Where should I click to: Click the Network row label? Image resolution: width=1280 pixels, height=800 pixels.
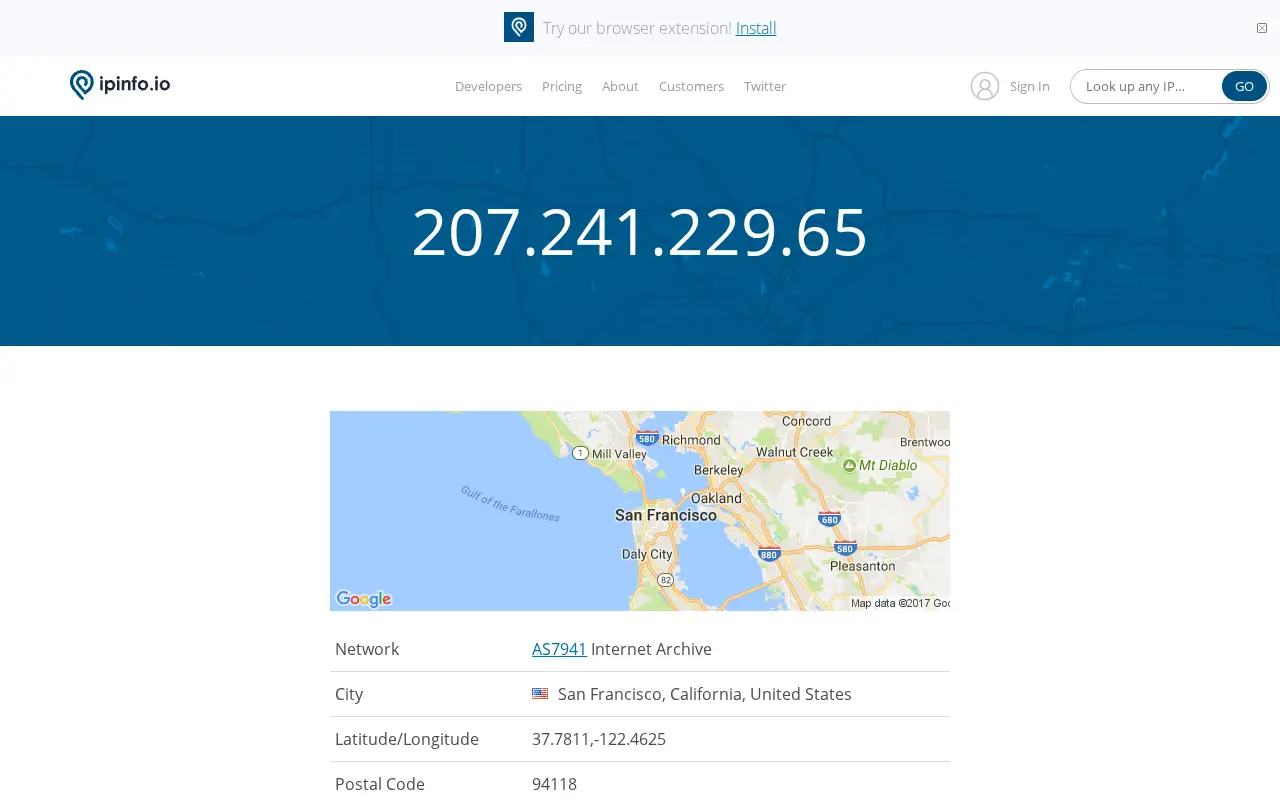click(x=367, y=649)
